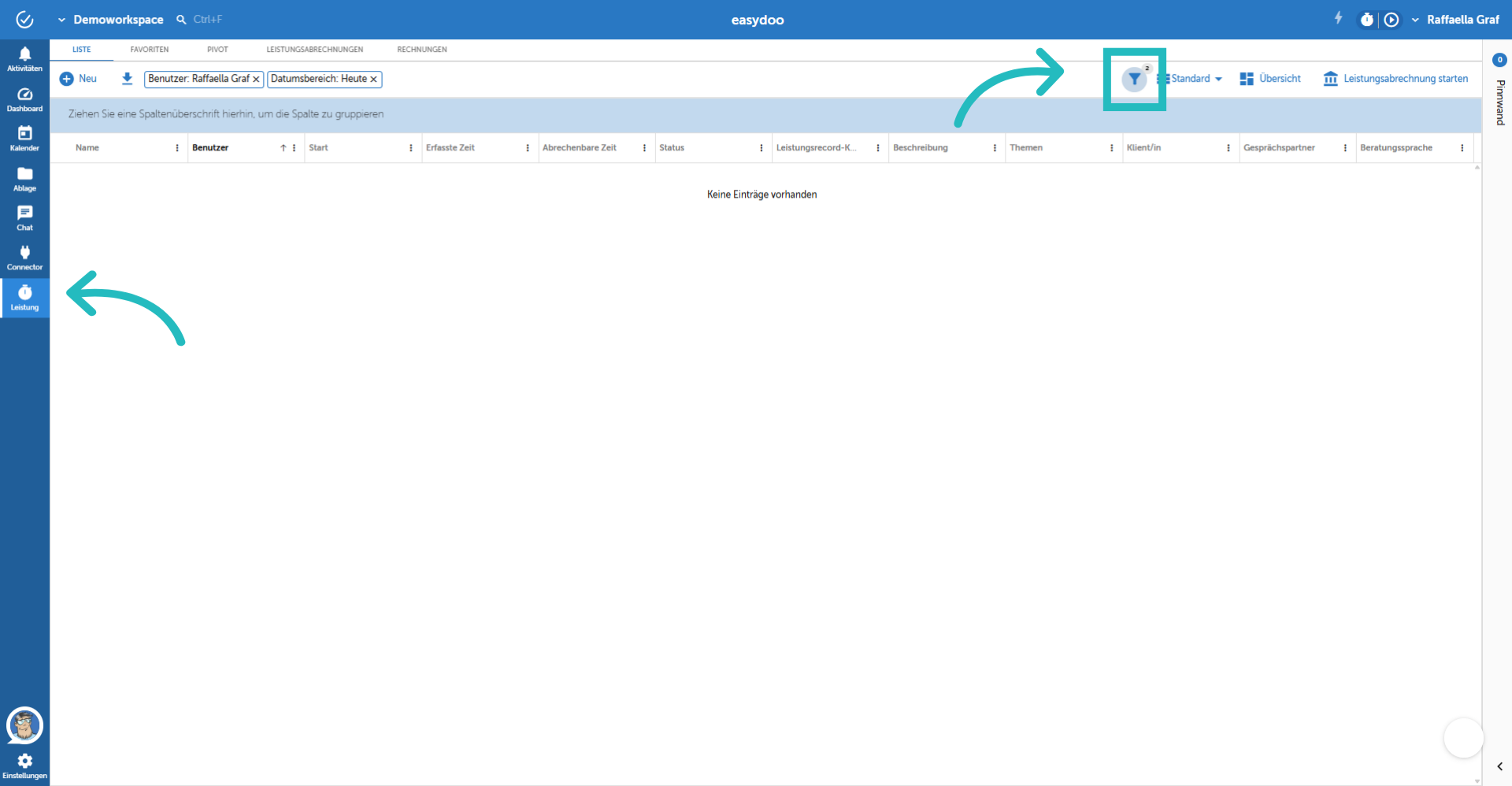Click the search magnifier icon
Viewport: 1512px width, 786px height.
tap(181, 19)
